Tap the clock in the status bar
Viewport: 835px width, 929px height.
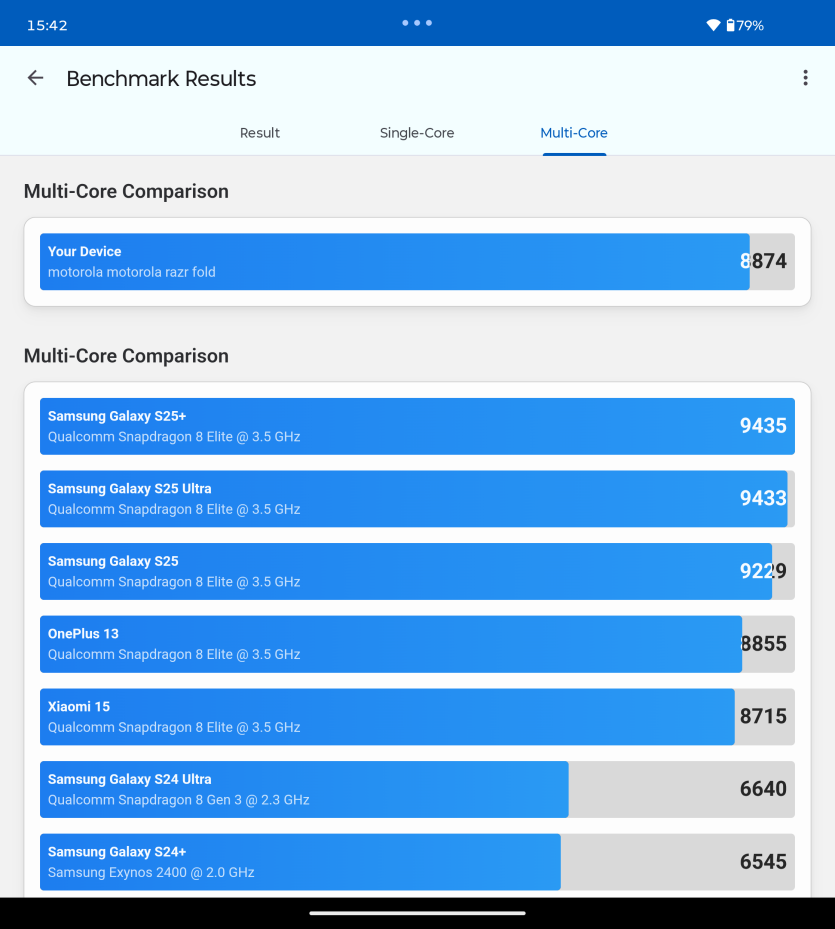click(x=47, y=25)
